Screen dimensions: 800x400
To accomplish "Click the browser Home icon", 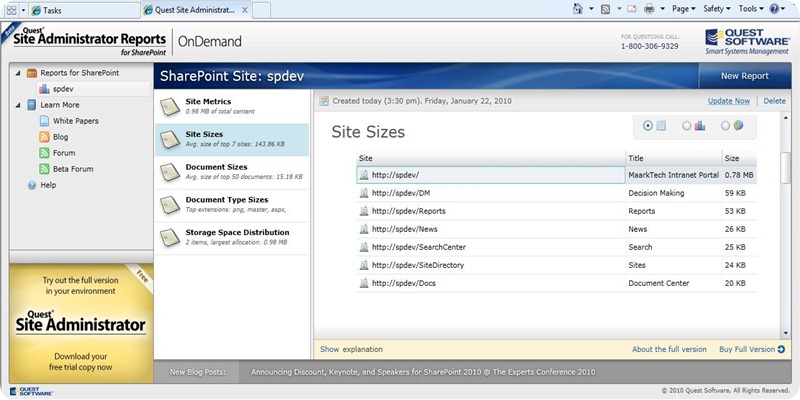I will click(578, 9).
